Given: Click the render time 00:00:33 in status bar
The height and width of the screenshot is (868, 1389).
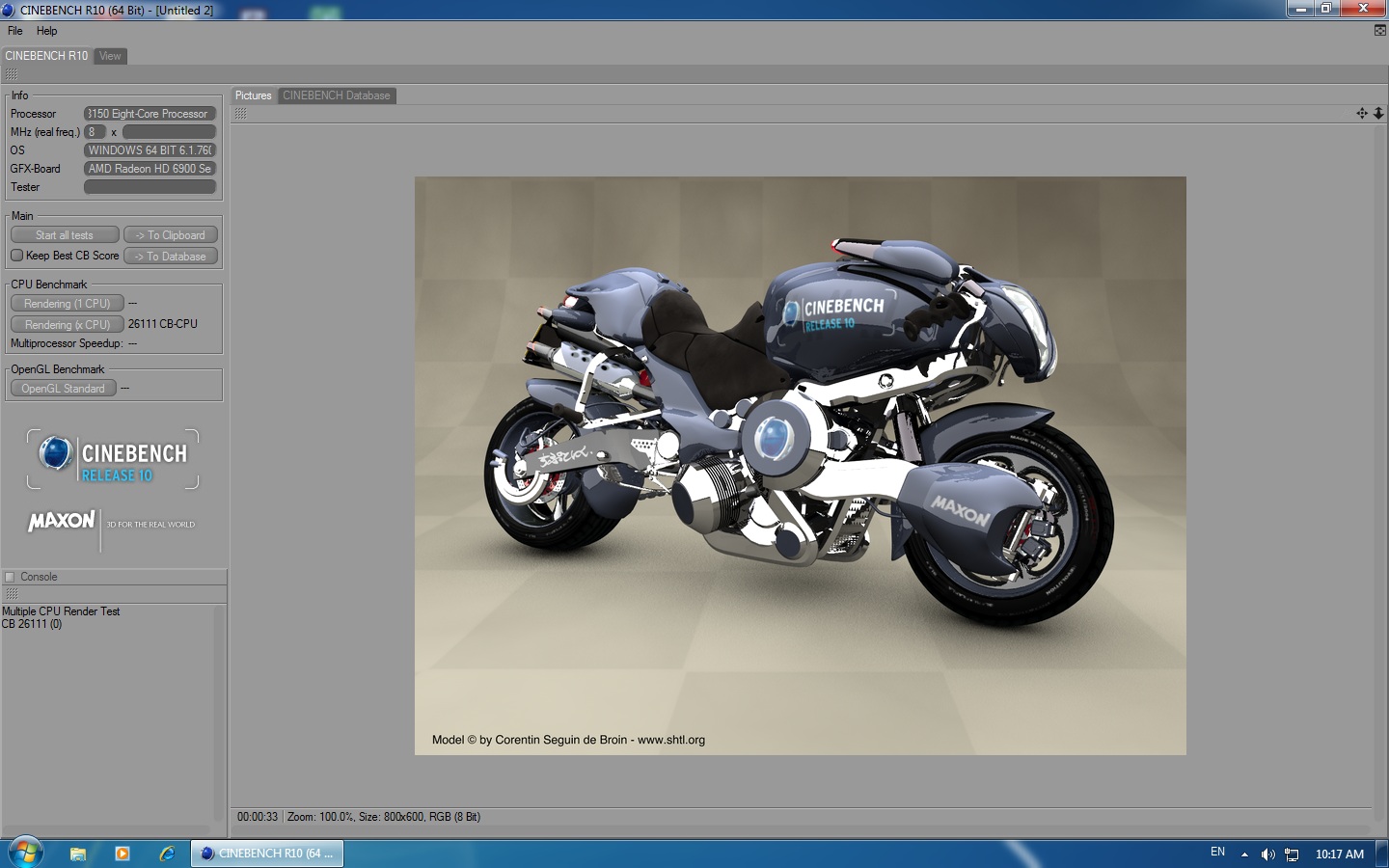Looking at the screenshot, I should (x=258, y=817).
